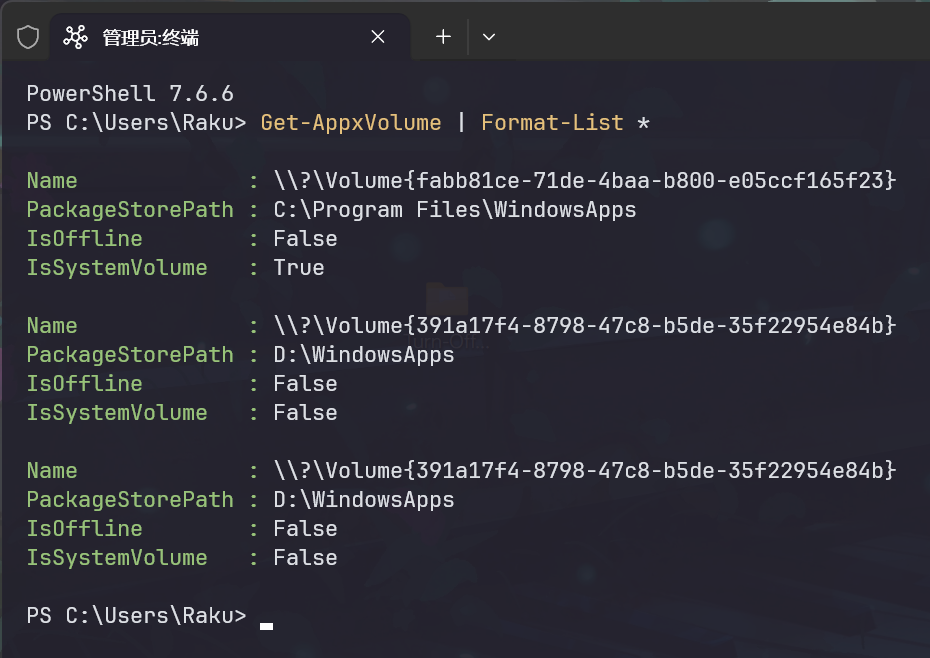Click the True value of IsSystemVolume
The height and width of the screenshot is (658, 930).
[299, 268]
